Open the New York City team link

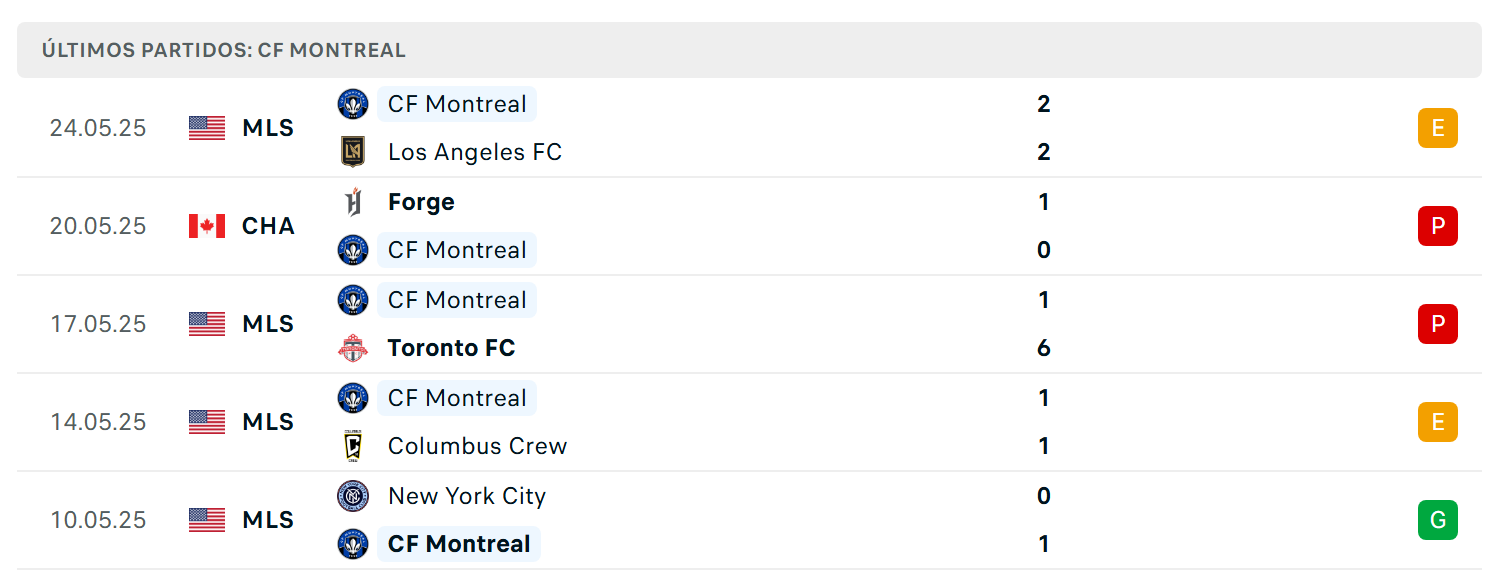pos(467,496)
